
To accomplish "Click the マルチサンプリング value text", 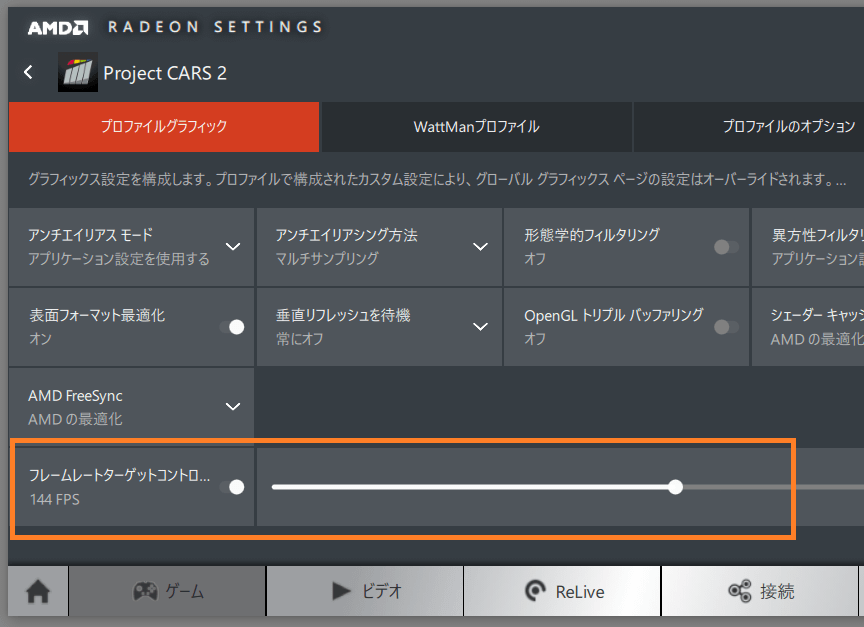I will [x=327, y=258].
